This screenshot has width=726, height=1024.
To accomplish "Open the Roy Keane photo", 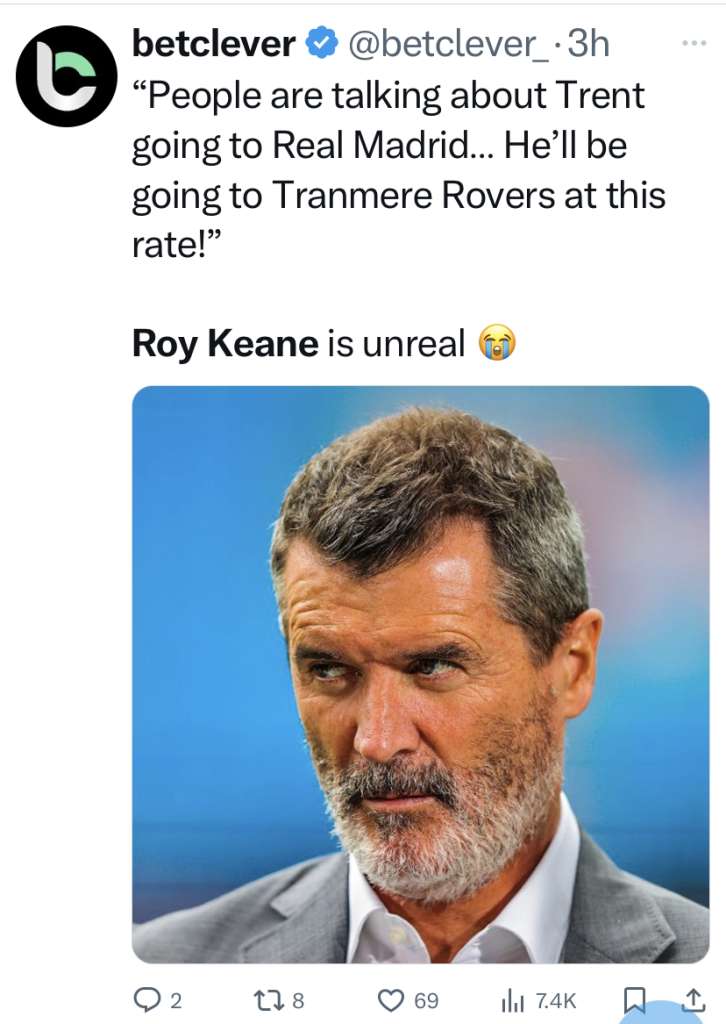I will [x=421, y=674].
